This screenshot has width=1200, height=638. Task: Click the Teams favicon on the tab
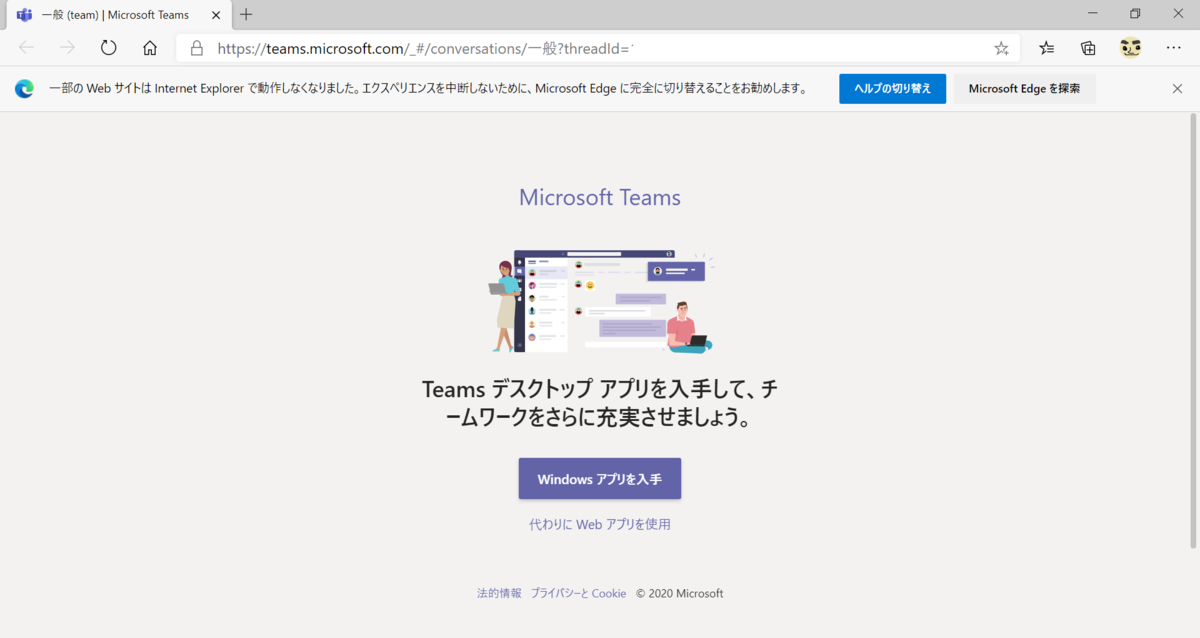pos(24,15)
